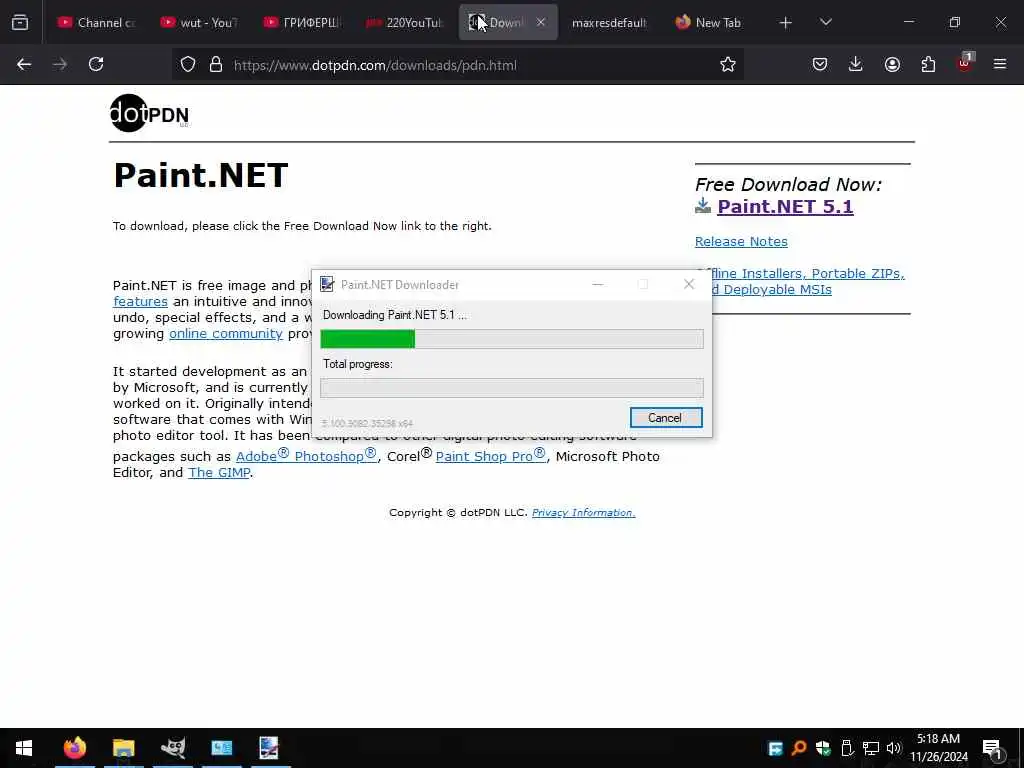Open Firefox from taskbar
The height and width of the screenshot is (768, 1024).
pyautogui.click(x=75, y=748)
